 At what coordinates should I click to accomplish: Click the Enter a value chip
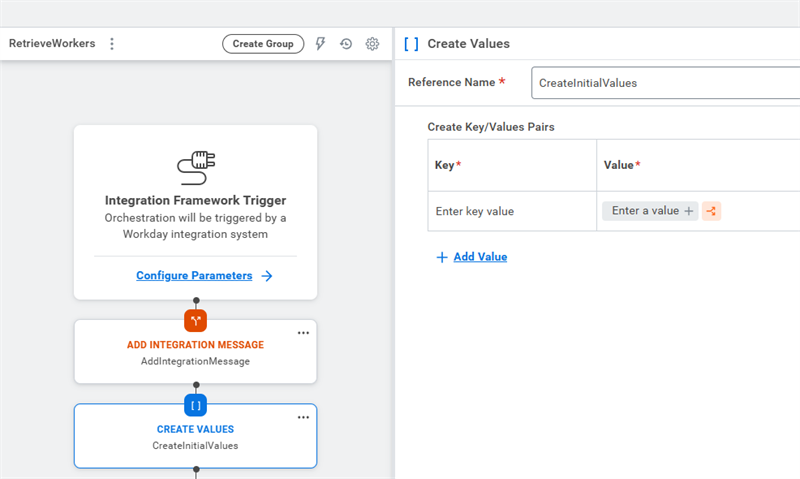[x=650, y=211]
